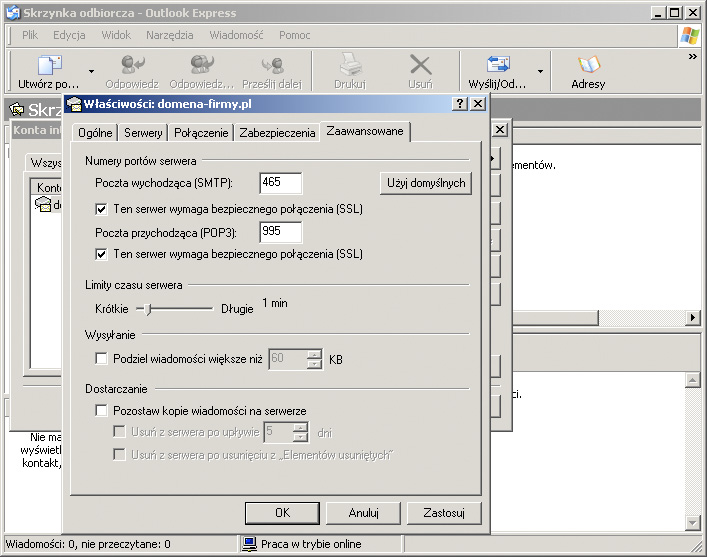Open the Narzędzia menu

pos(170,35)
